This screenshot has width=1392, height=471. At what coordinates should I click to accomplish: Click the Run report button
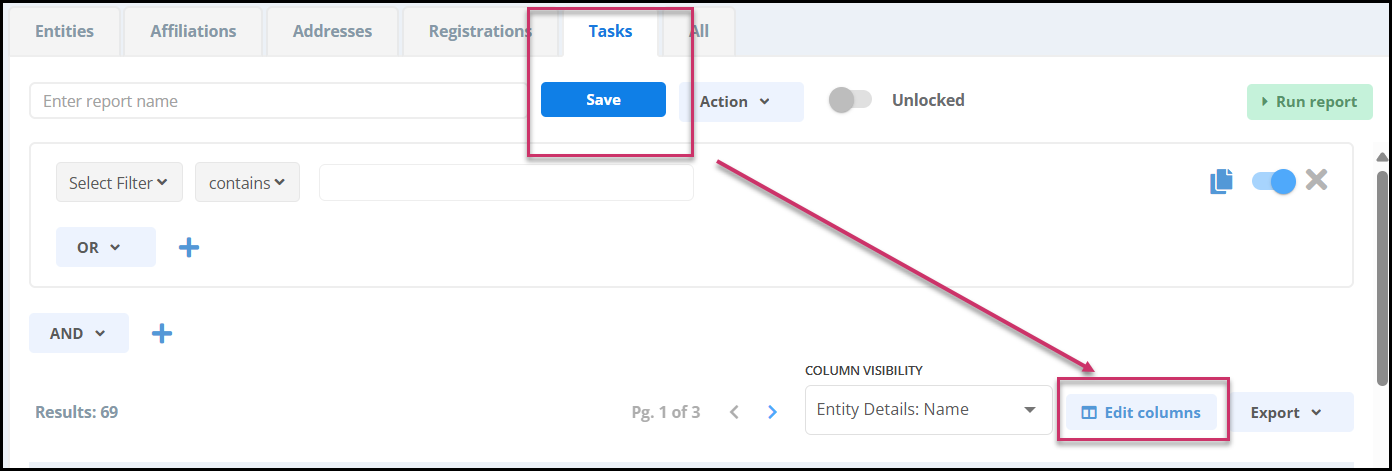[1310, 102]
